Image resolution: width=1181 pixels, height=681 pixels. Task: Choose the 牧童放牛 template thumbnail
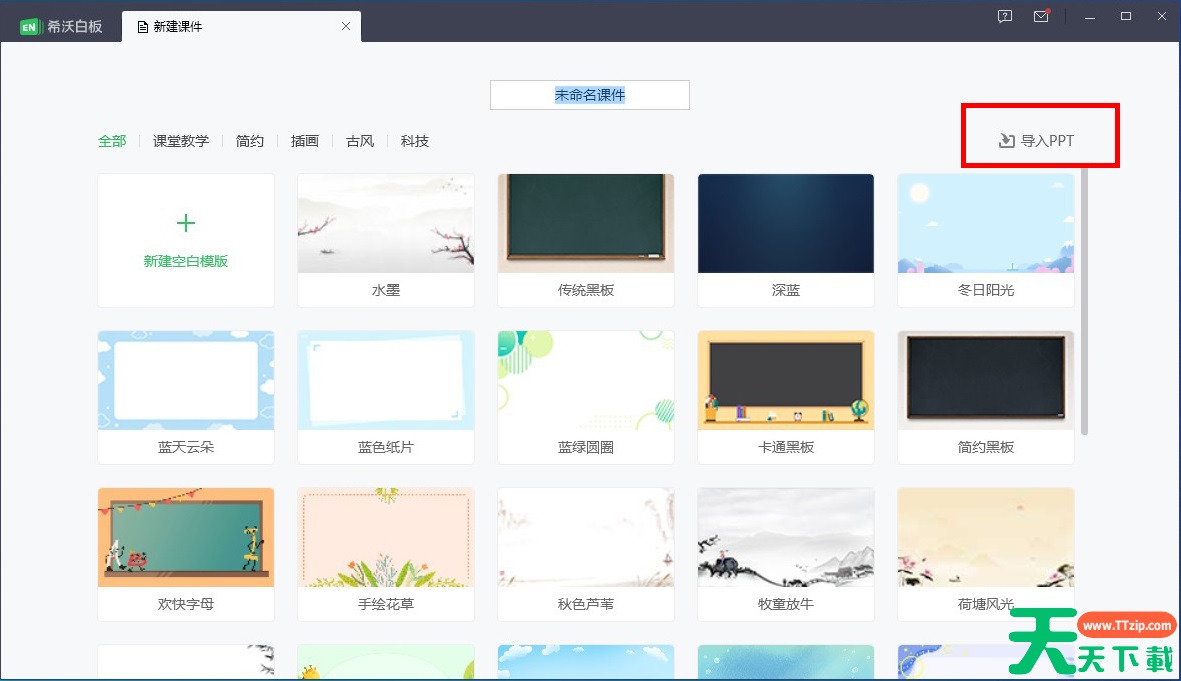pyautogui.click(x=786, y=537)
